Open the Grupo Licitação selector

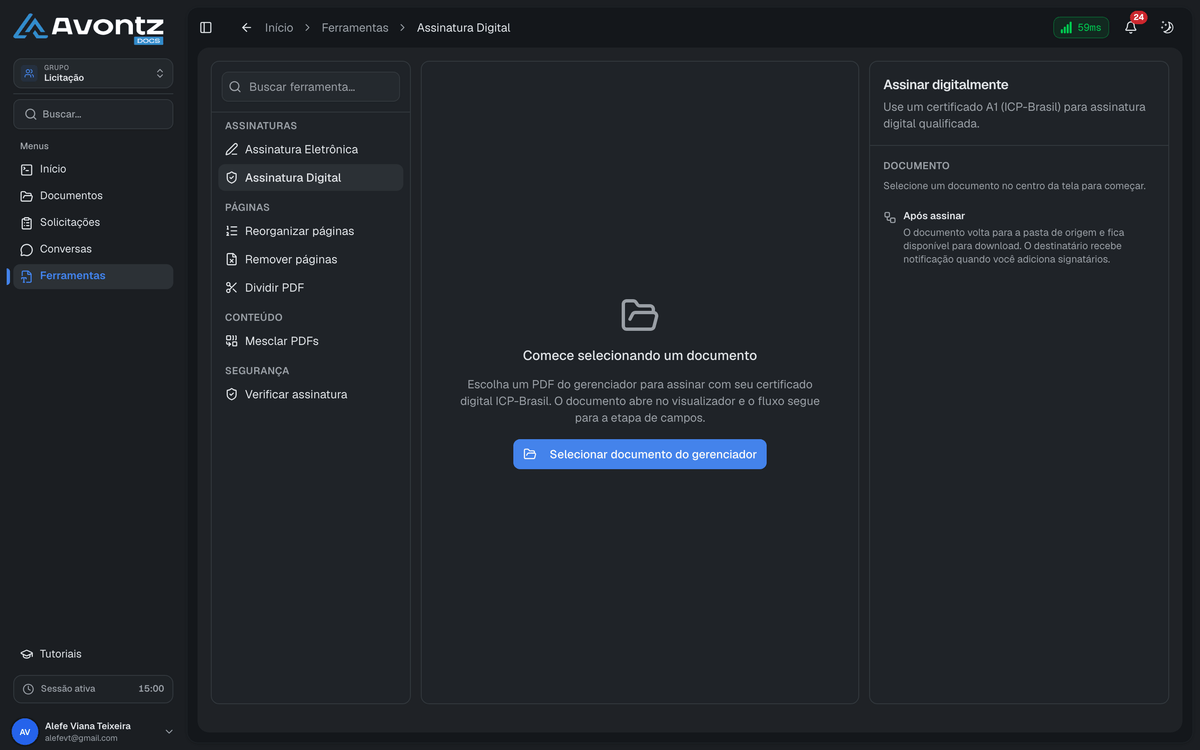point(93,73)
